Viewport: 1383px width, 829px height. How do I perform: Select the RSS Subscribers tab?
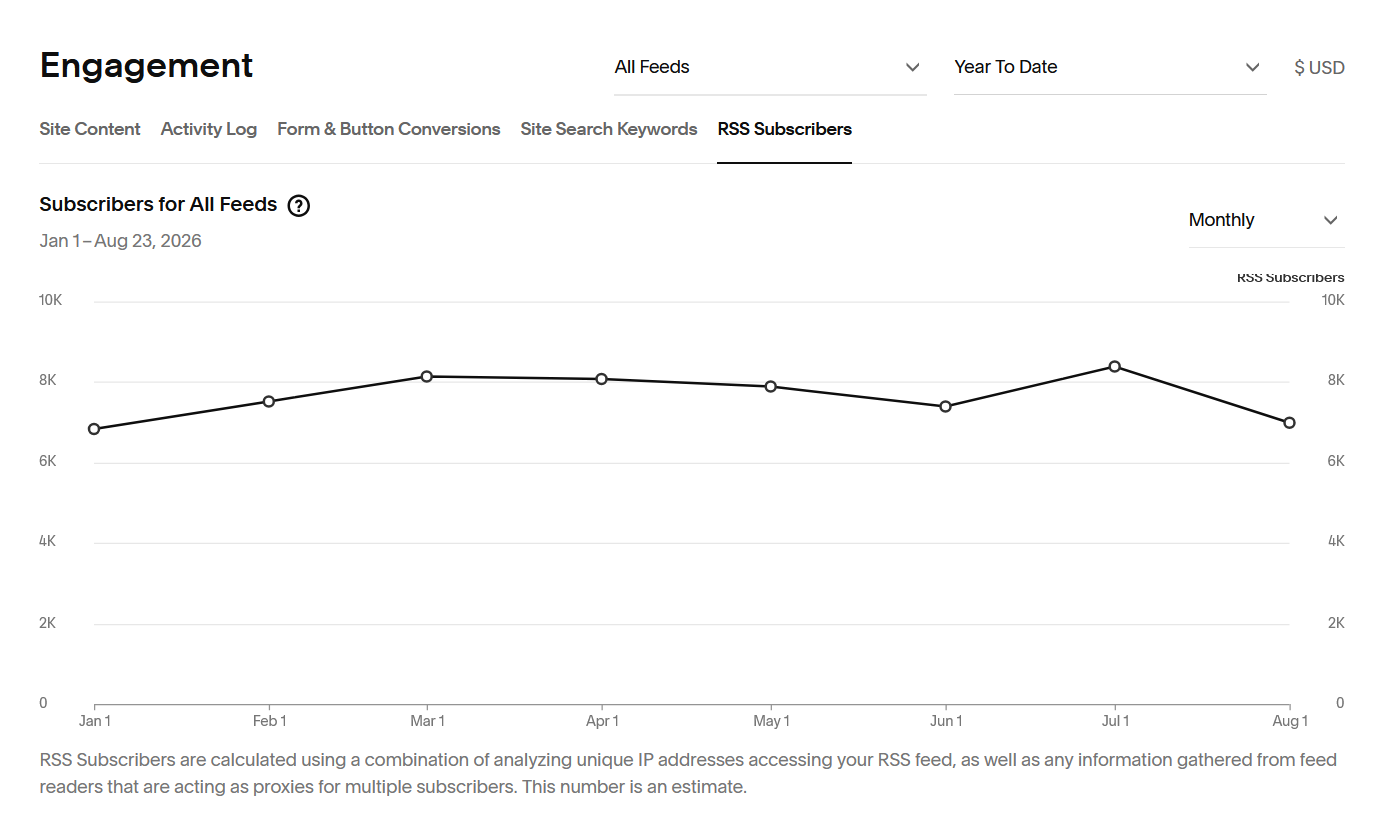(x=785, y=129)
